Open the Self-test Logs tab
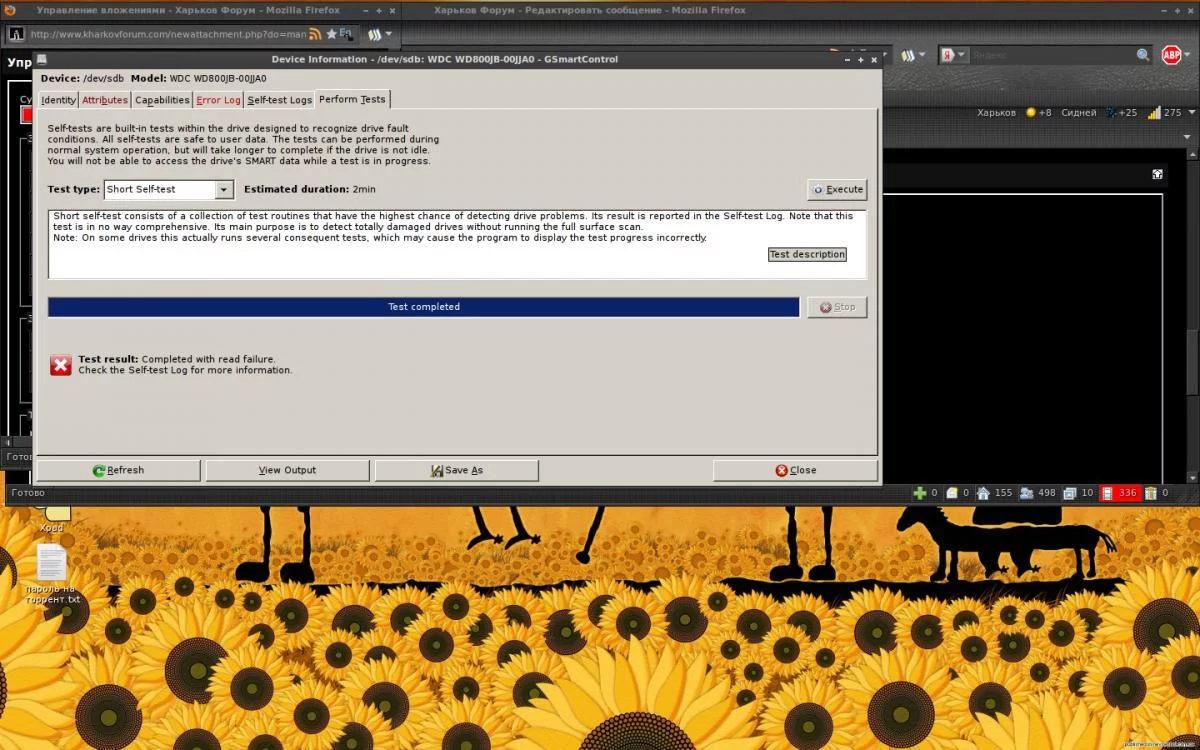 coord(280,100)
